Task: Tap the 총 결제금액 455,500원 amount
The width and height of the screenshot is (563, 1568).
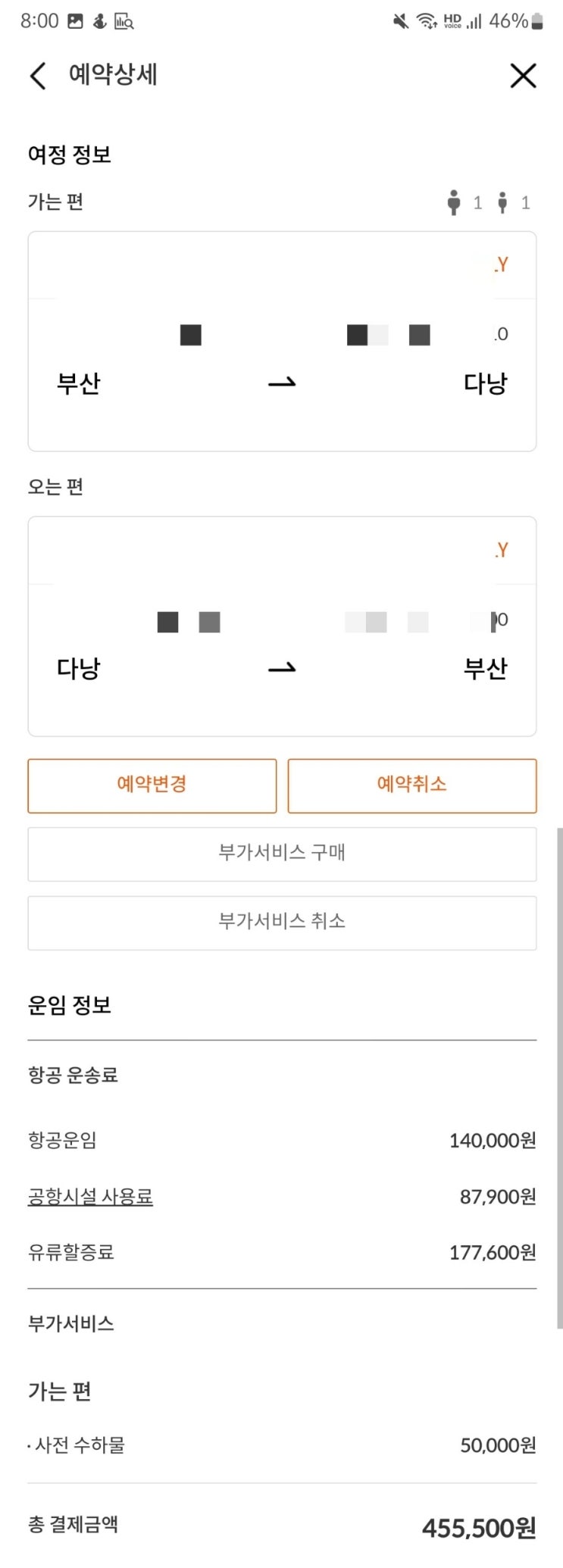Action: (x=479, y=1528)
